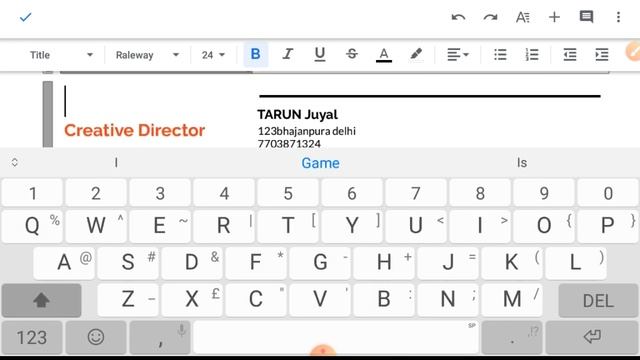Open the emoji keyboard
Screen dimensions: 640x360
[96, 338]
